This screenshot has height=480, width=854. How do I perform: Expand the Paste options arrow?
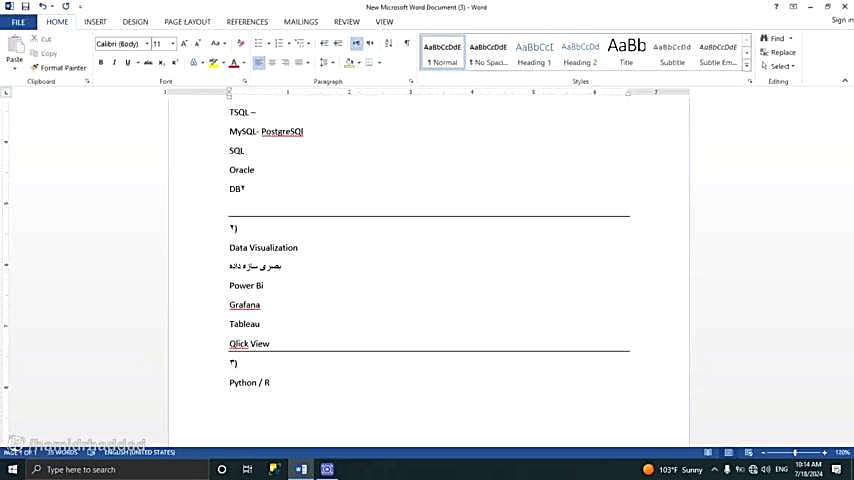pos(15,68)
